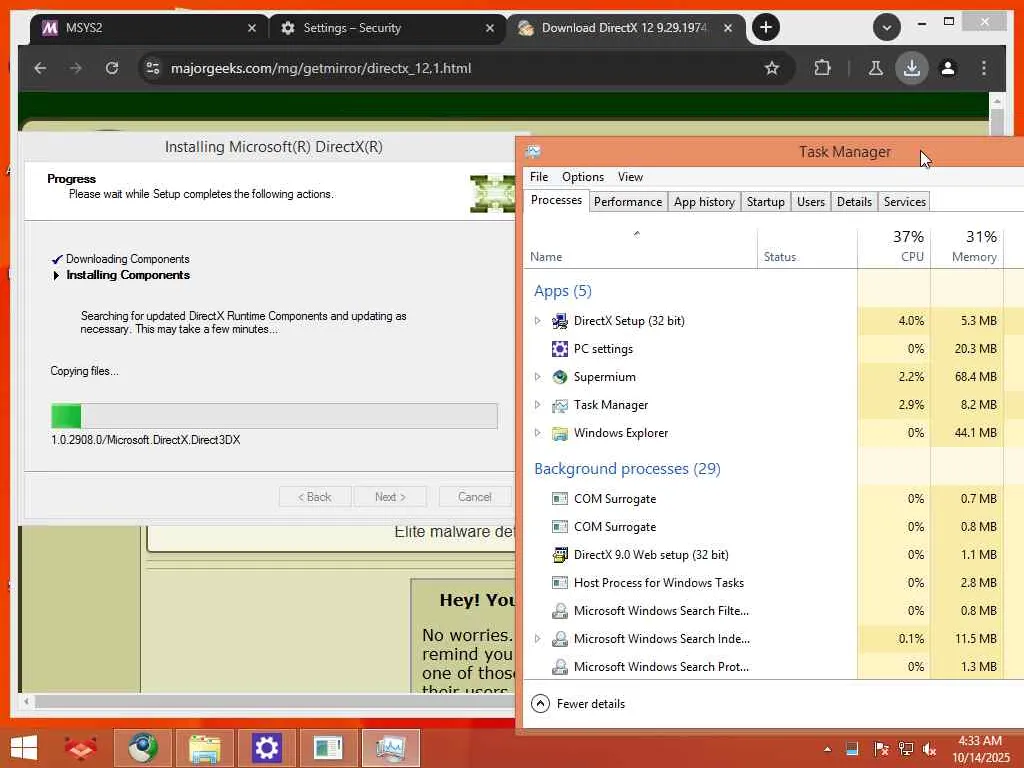Click the Apps (5) group header
Image resolution: width=1024 pixels, height=768 pixels.
pos(563,291)
